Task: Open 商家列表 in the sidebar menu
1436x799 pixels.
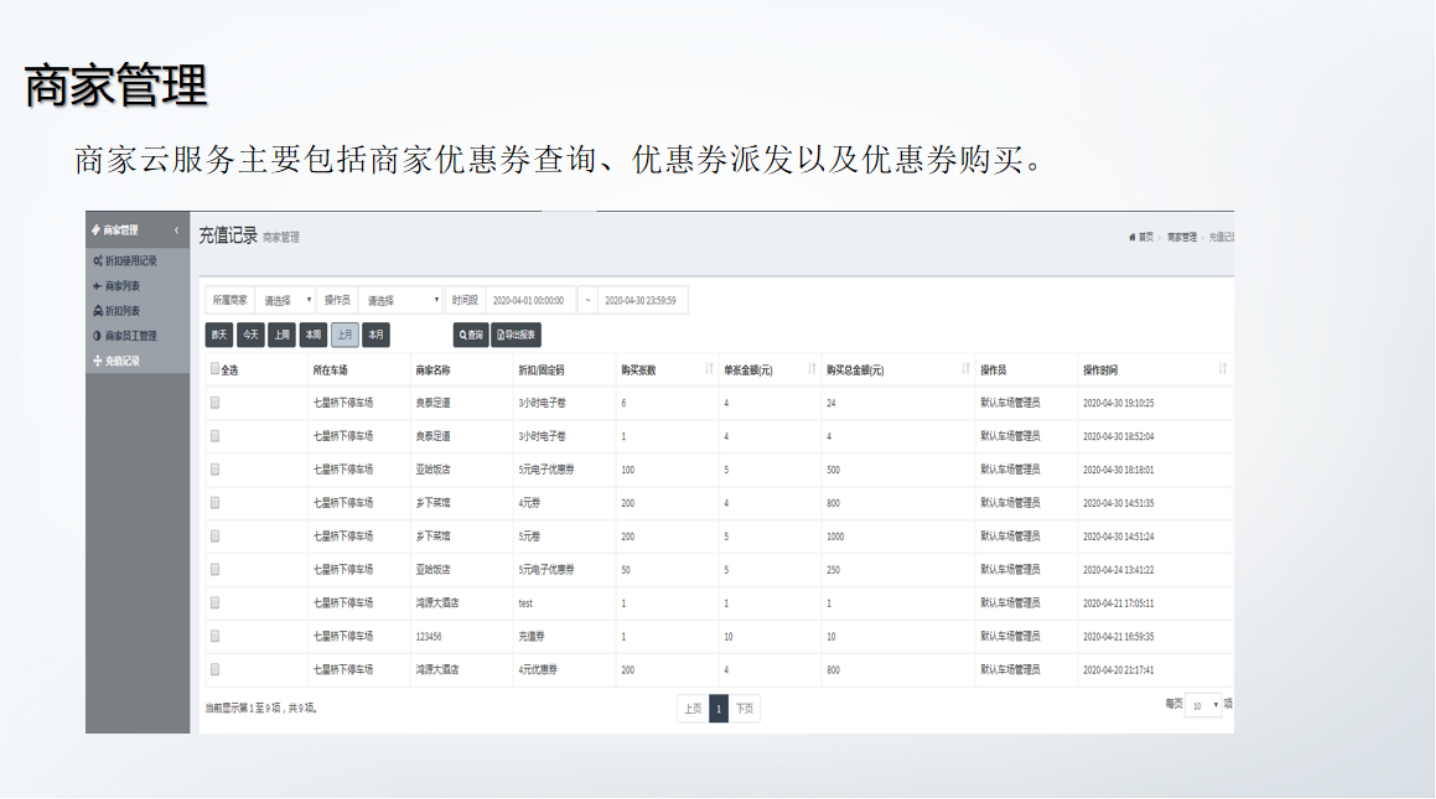Action: click(x=122, y=286)
